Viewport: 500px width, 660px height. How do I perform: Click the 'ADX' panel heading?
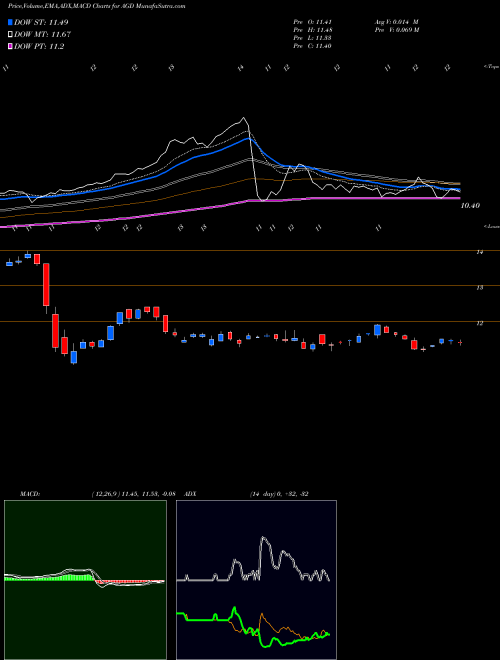tap(190, 494)
